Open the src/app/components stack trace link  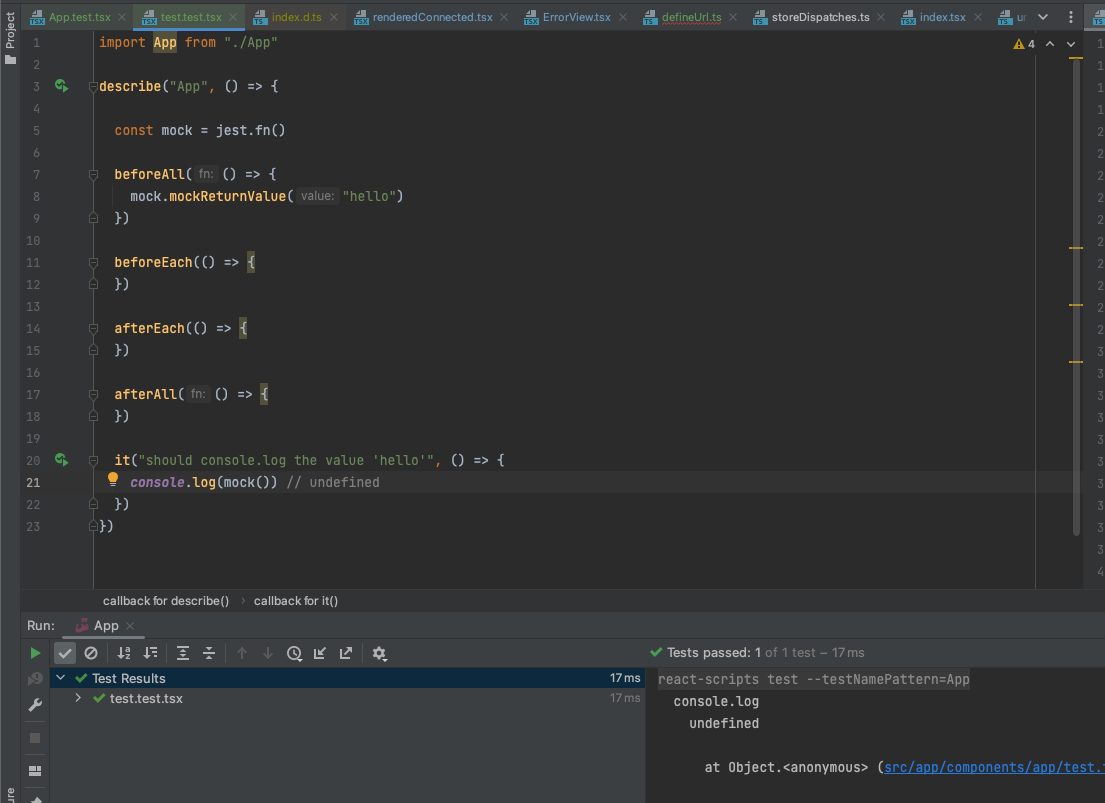click(990, 767)
